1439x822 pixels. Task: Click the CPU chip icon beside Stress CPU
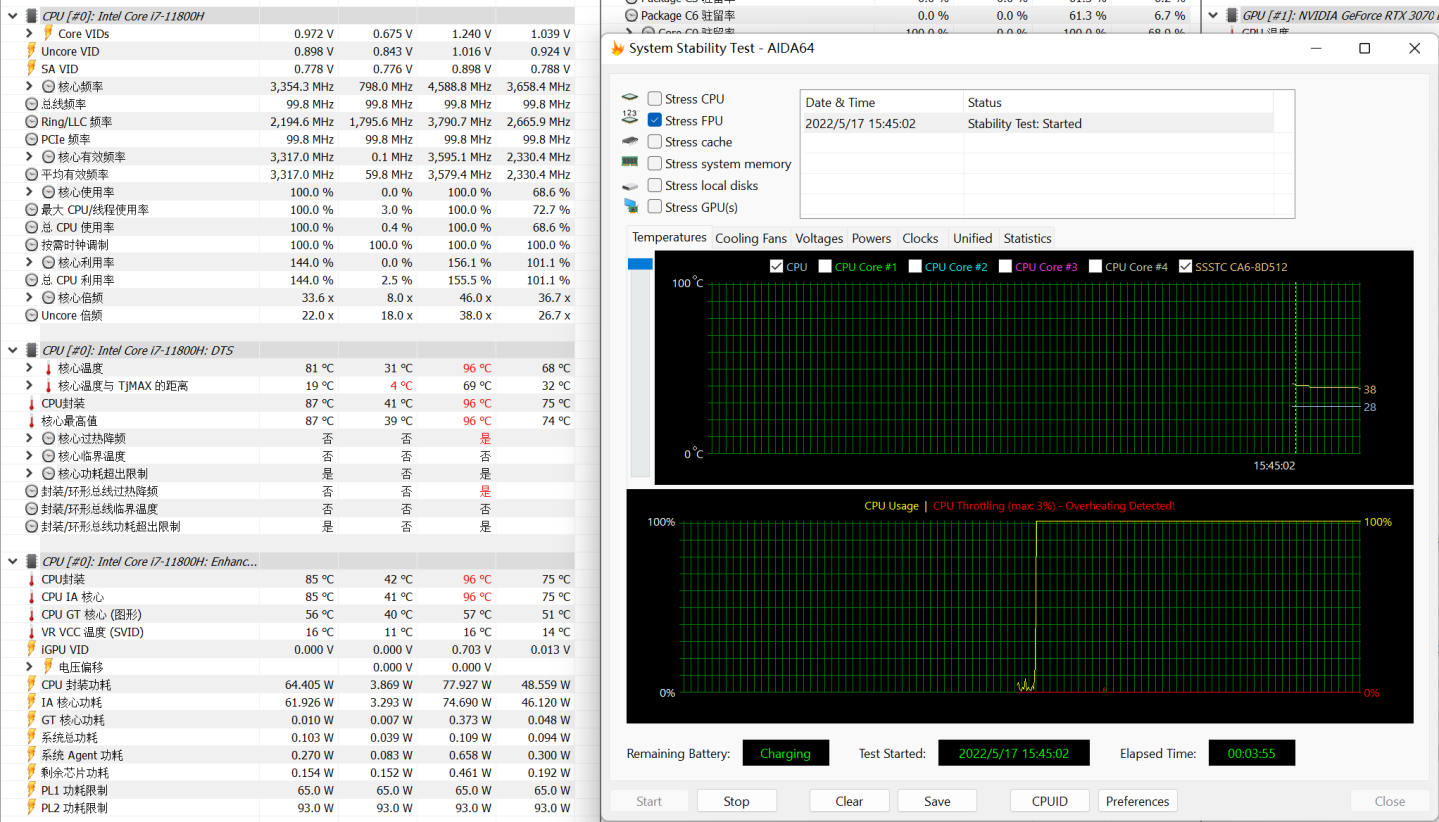(630, 99)
